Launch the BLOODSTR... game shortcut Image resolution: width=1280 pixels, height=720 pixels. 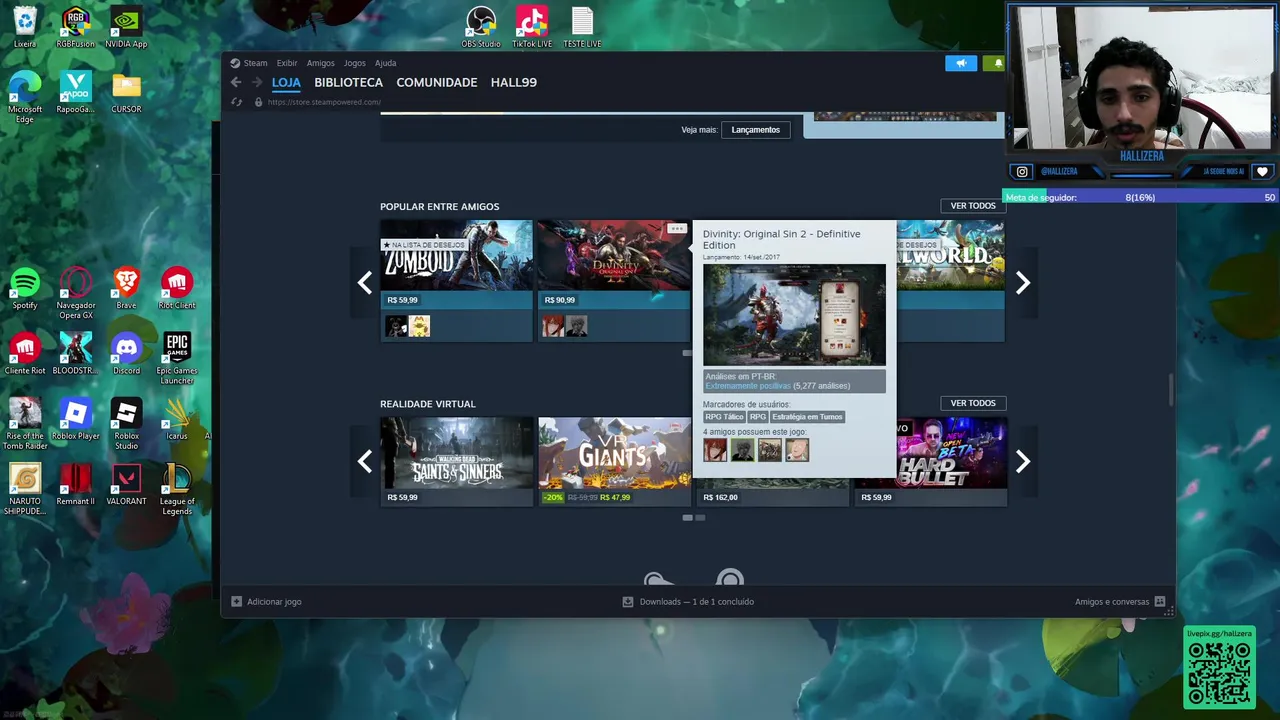pos(75,354)
